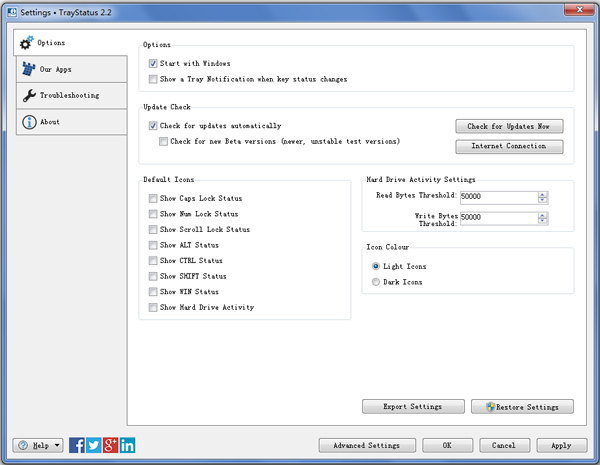Open Advanced Settings
600x465 pixels.
pos(367,445)
